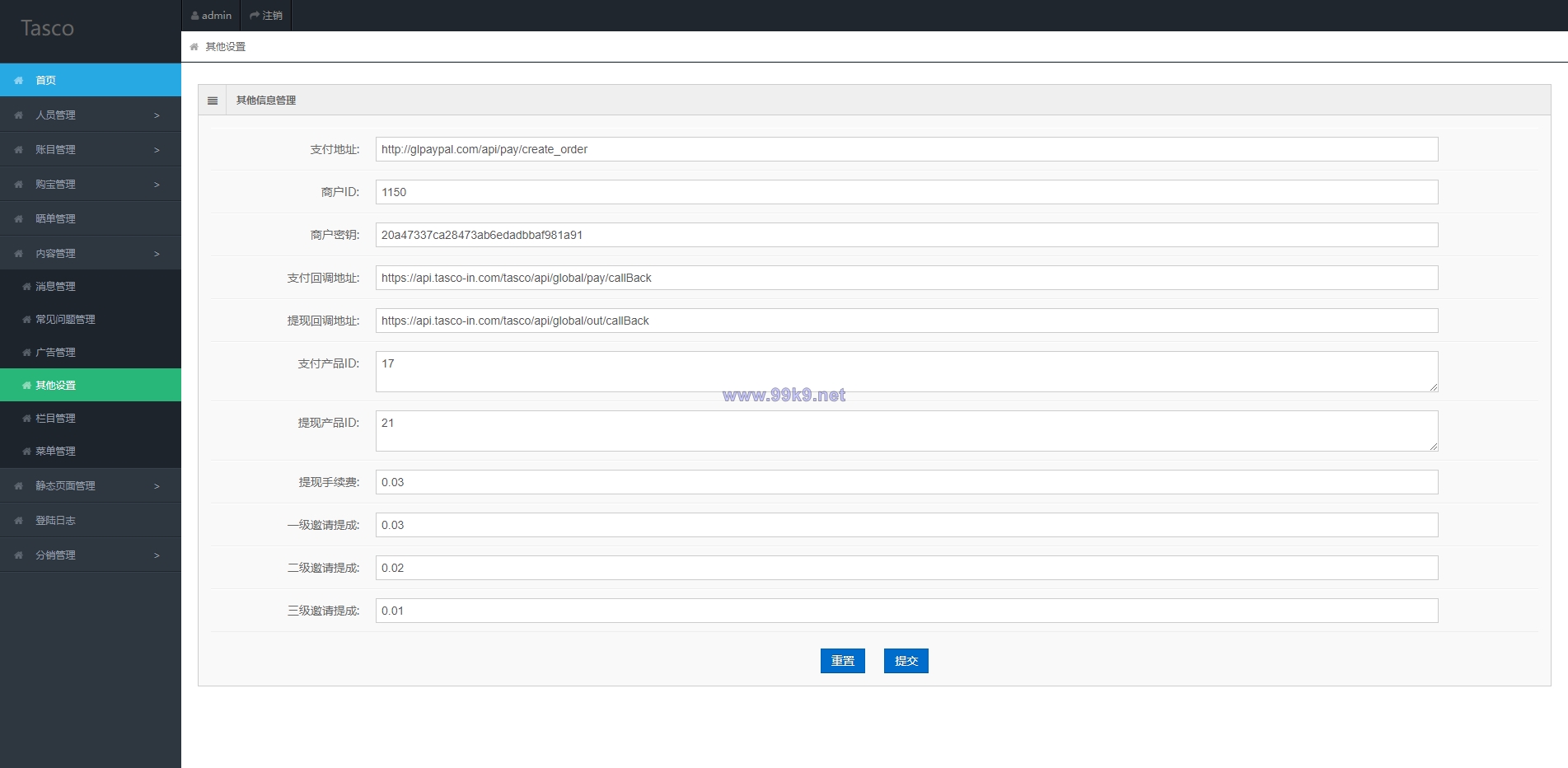This screenshot has height=768, width=1568.
Task: Open 栏目管理 submenu item
Action: click(91, 418)
